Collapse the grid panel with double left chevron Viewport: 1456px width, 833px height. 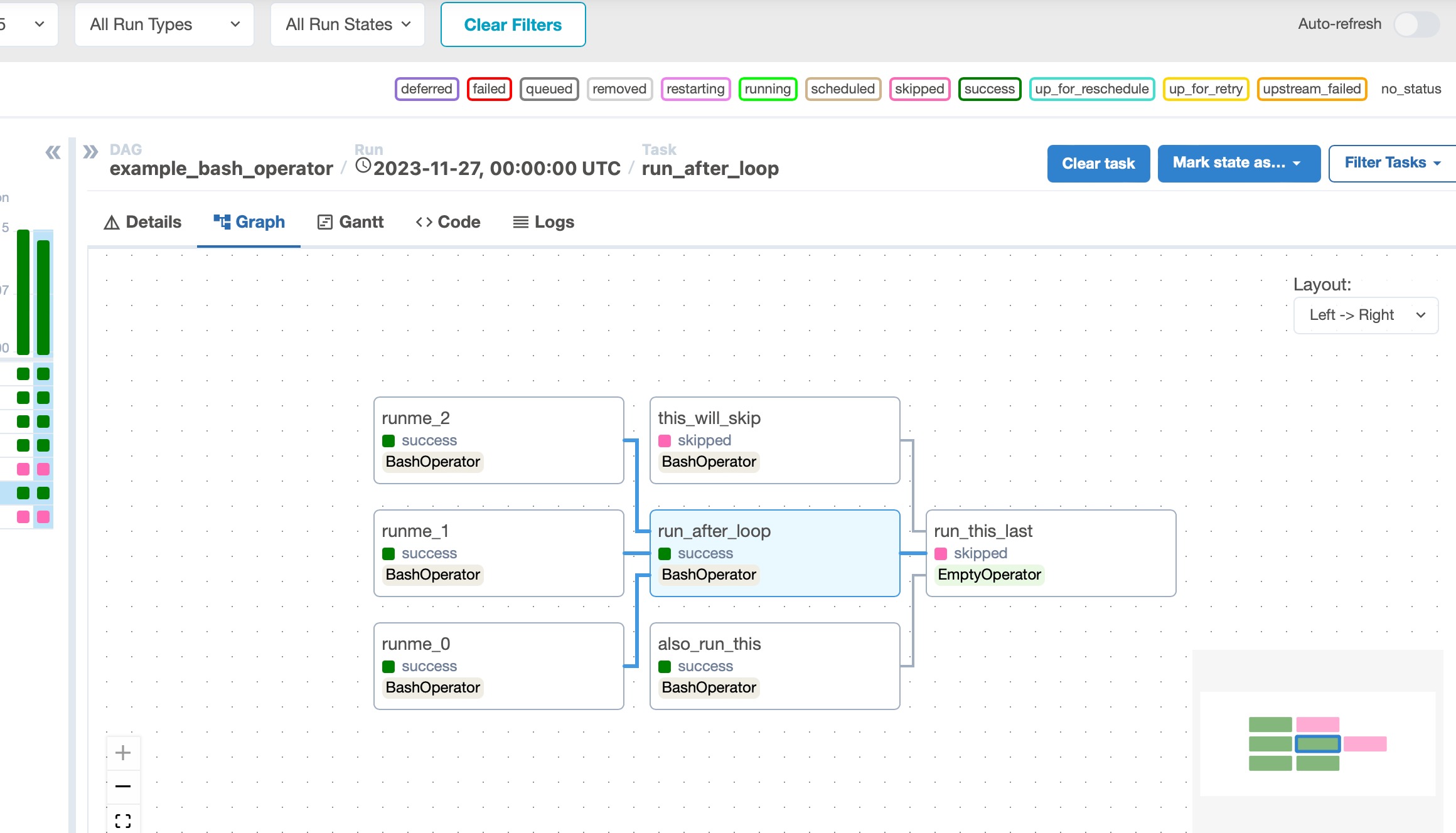tap(53, 152)
